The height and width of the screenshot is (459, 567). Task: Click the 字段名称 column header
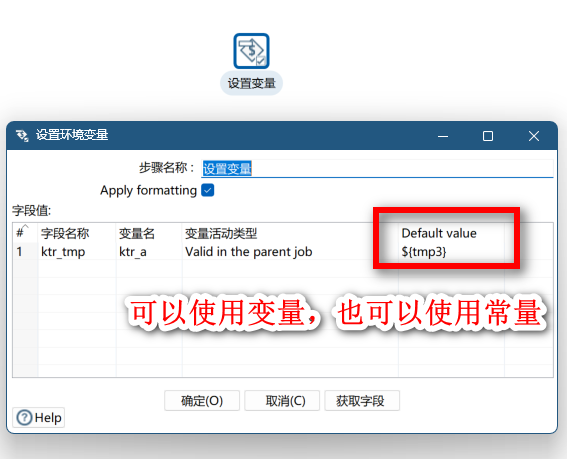tap(77, 233)
